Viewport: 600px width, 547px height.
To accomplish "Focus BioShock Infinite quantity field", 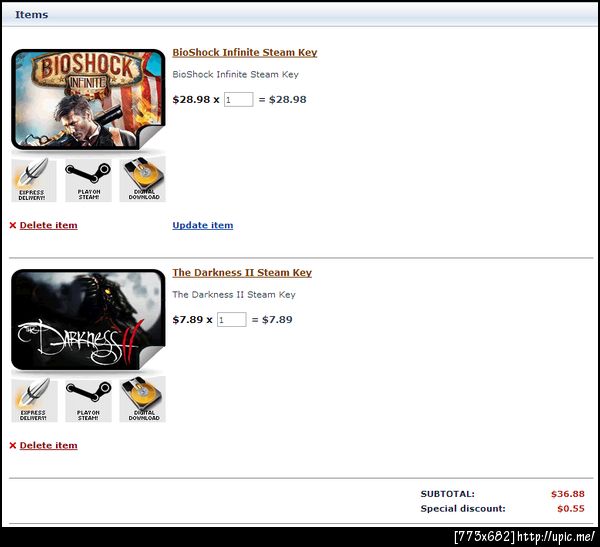I will pos(238,100).
